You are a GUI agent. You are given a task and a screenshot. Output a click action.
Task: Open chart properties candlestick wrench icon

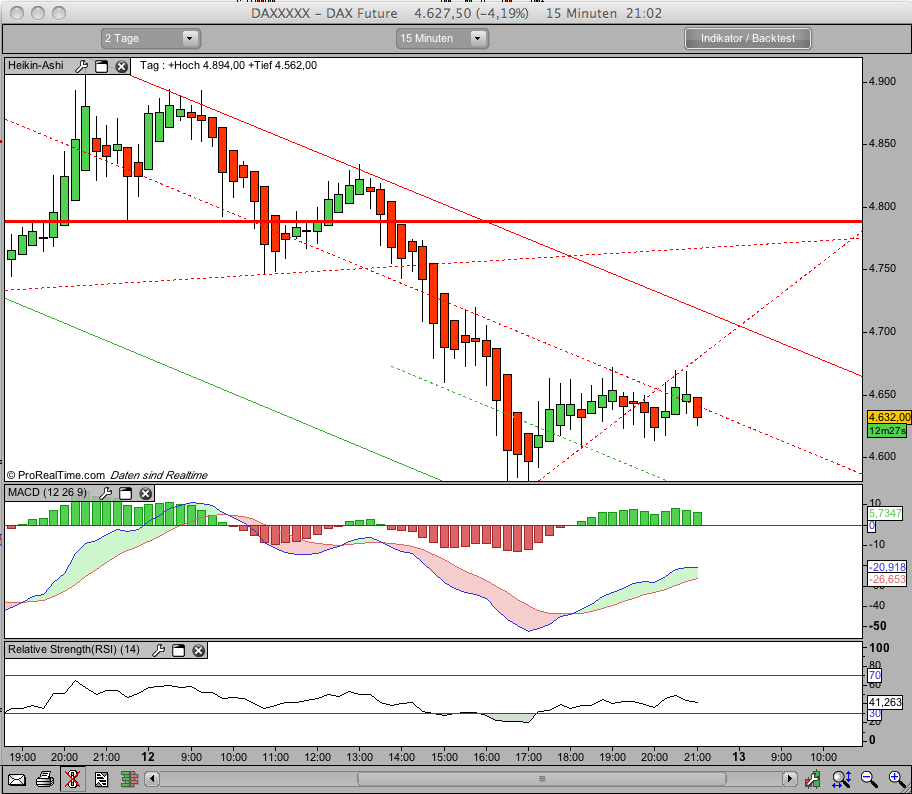click(x=813, y=778)
